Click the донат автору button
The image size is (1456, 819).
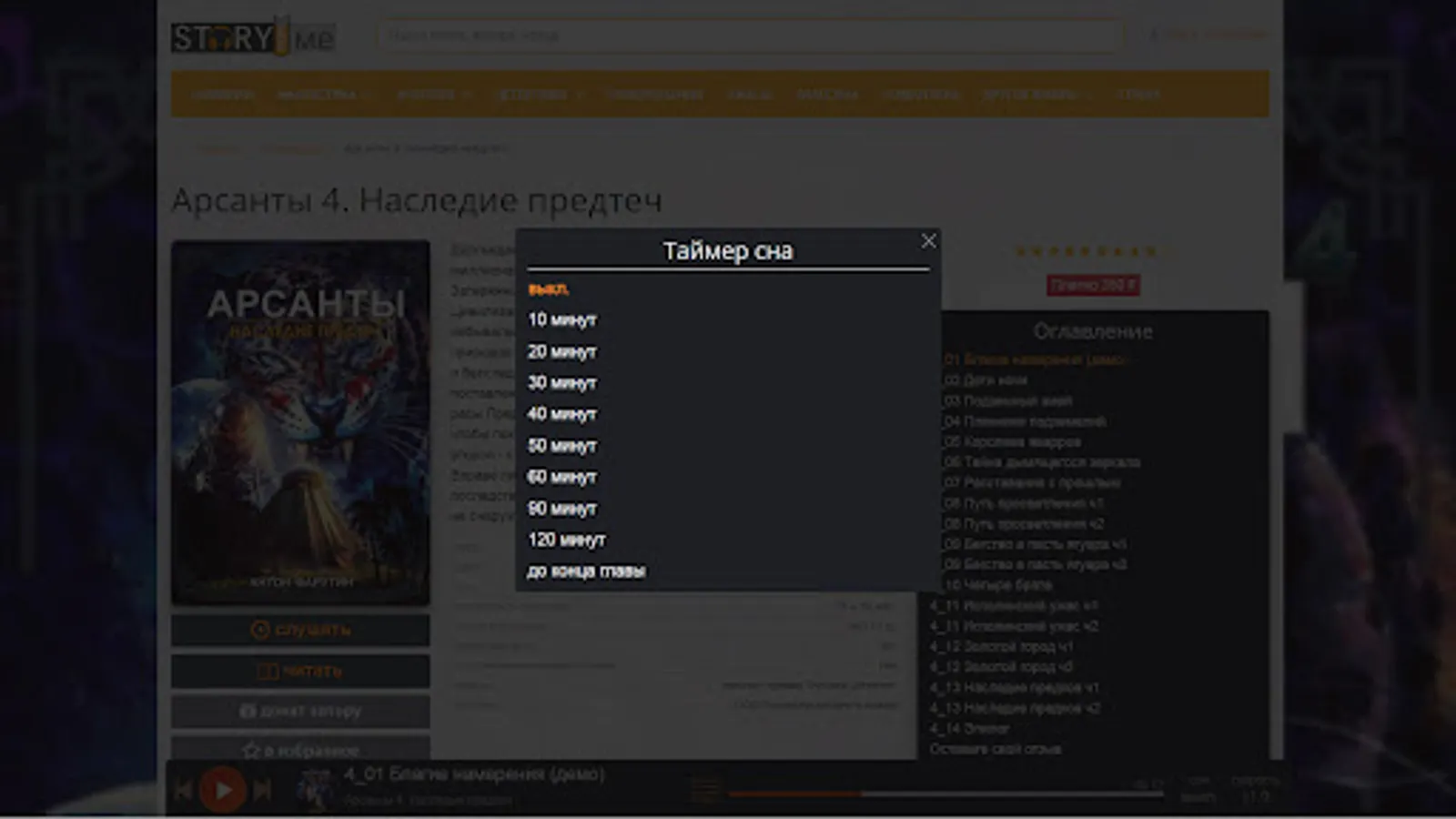click(x=300, y=711)
